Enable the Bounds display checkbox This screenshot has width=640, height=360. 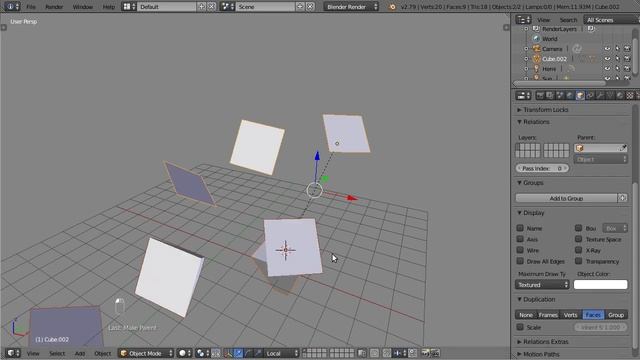[578, 228]
